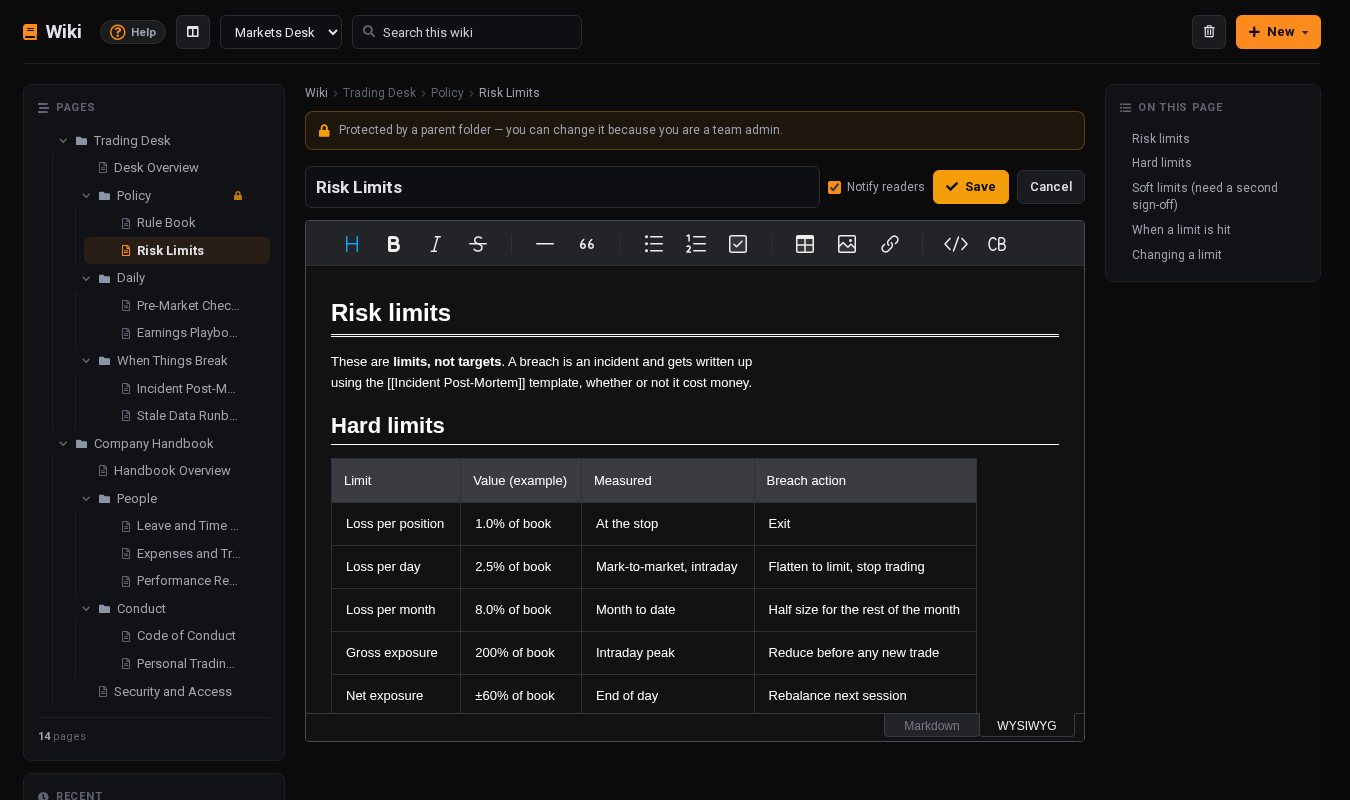
Task: Insert a hyperlink
Action: point(890,244)
